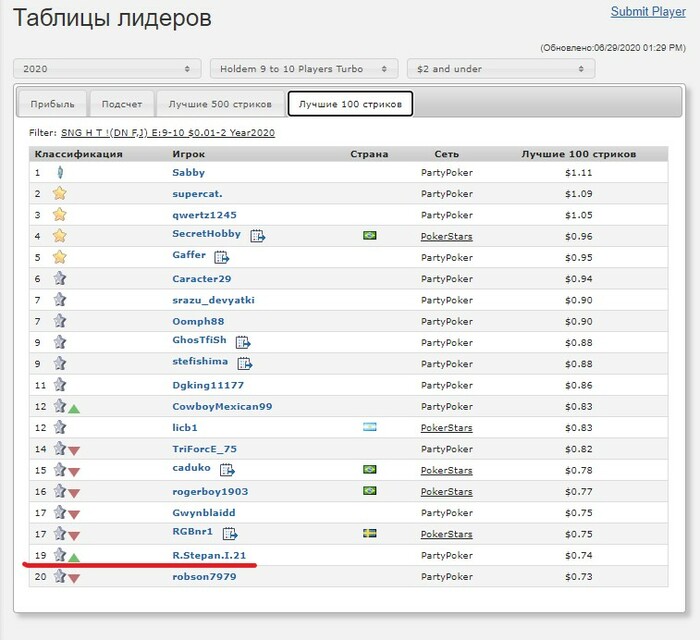
Task: Click the silver star in Oomph88 row
Action: tap(60, 321)
